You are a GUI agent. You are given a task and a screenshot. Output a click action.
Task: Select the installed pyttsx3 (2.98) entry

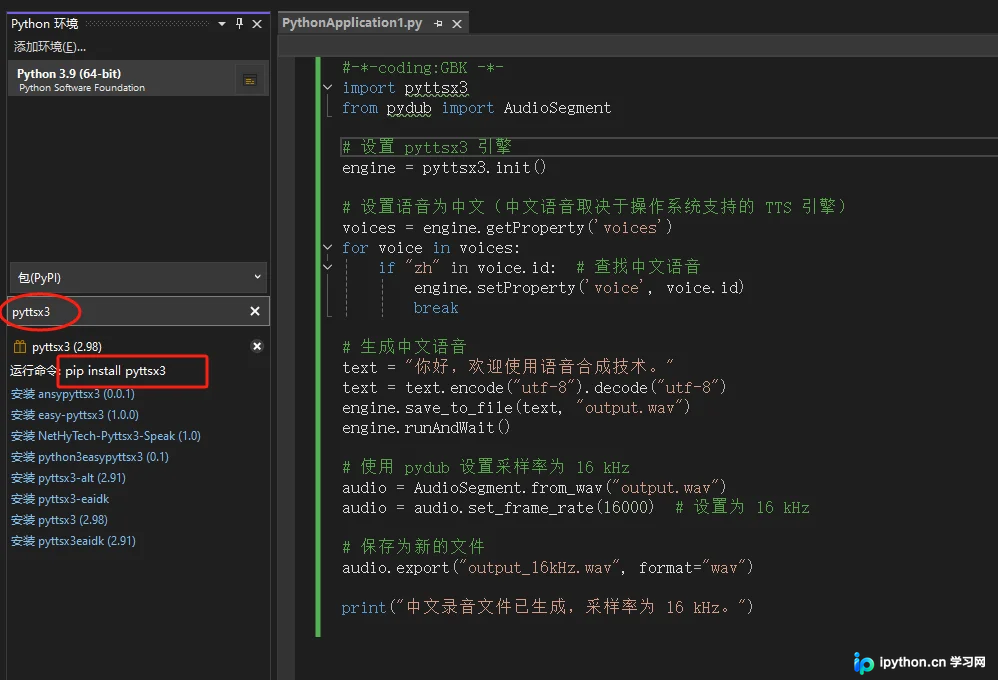click(67, 346)
